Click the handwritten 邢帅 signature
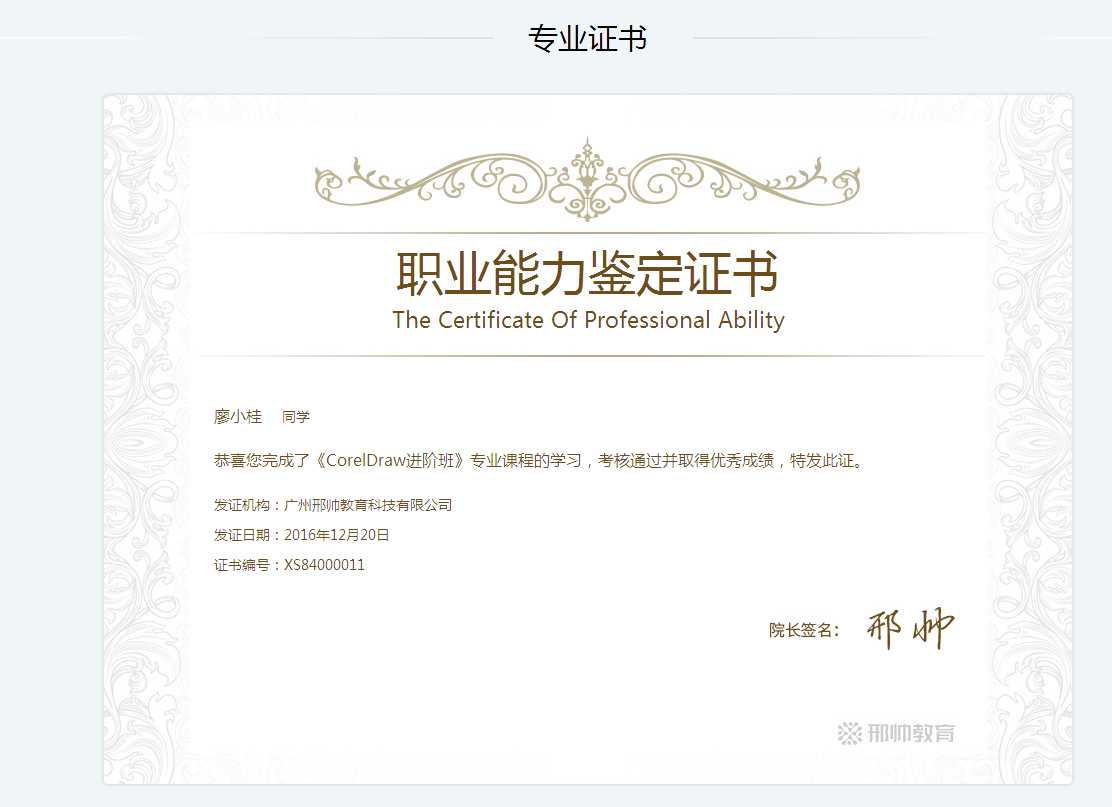The image size is (1112, 807). click(x=910, y=629)
